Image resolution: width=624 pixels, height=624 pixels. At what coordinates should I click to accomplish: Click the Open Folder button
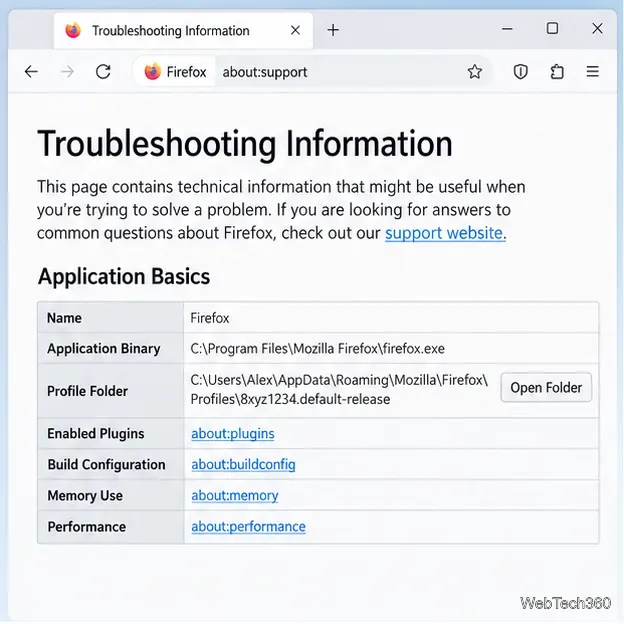tap(546, 388)
